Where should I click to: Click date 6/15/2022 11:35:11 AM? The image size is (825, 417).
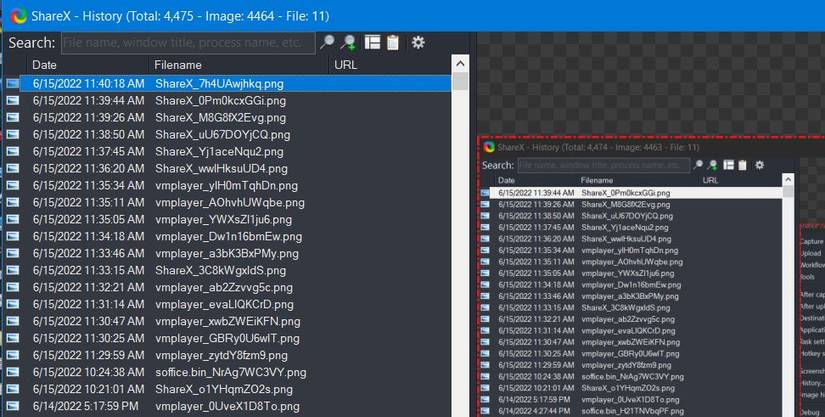coord(88,202)
